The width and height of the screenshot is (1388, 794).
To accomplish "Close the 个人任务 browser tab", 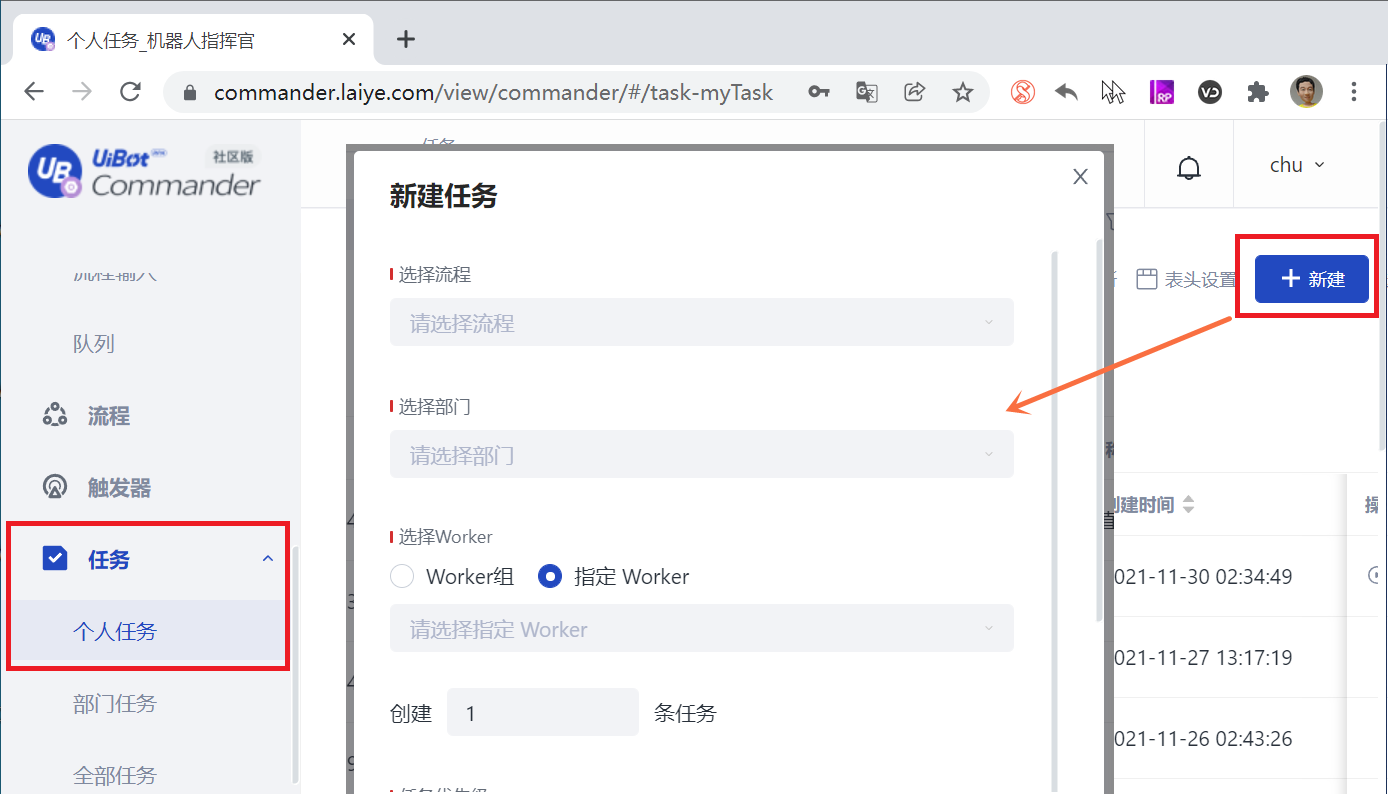I will pos(349,39).
